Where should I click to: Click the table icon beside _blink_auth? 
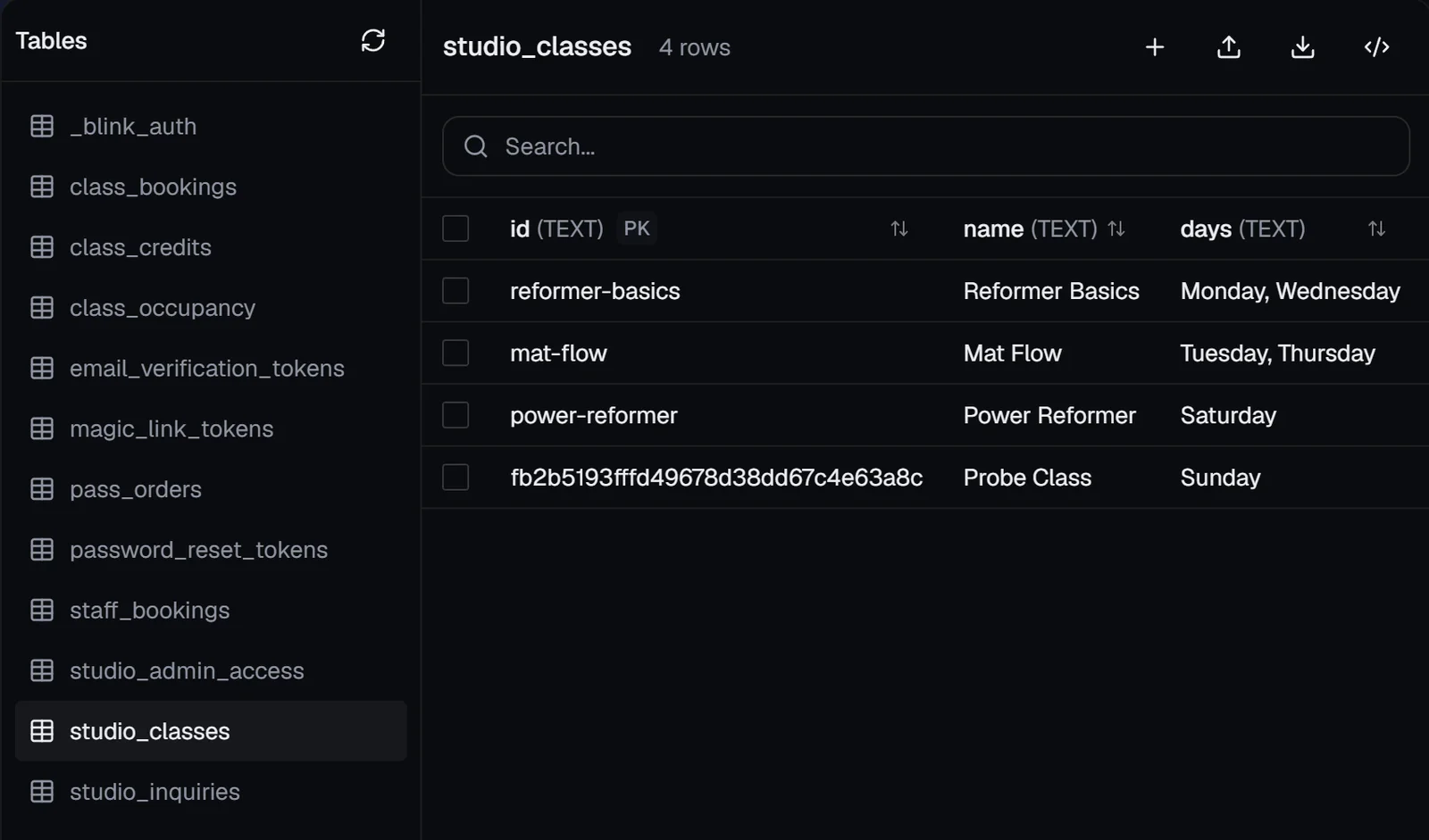pos(42,126)
